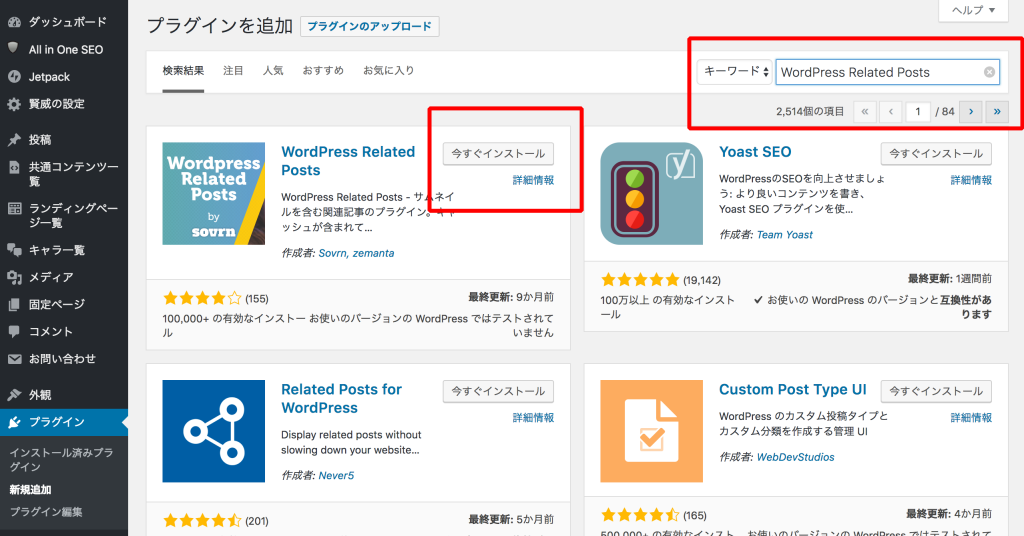Open author link Team Yoast
1024x536 pixels.
tap(784, 235)
